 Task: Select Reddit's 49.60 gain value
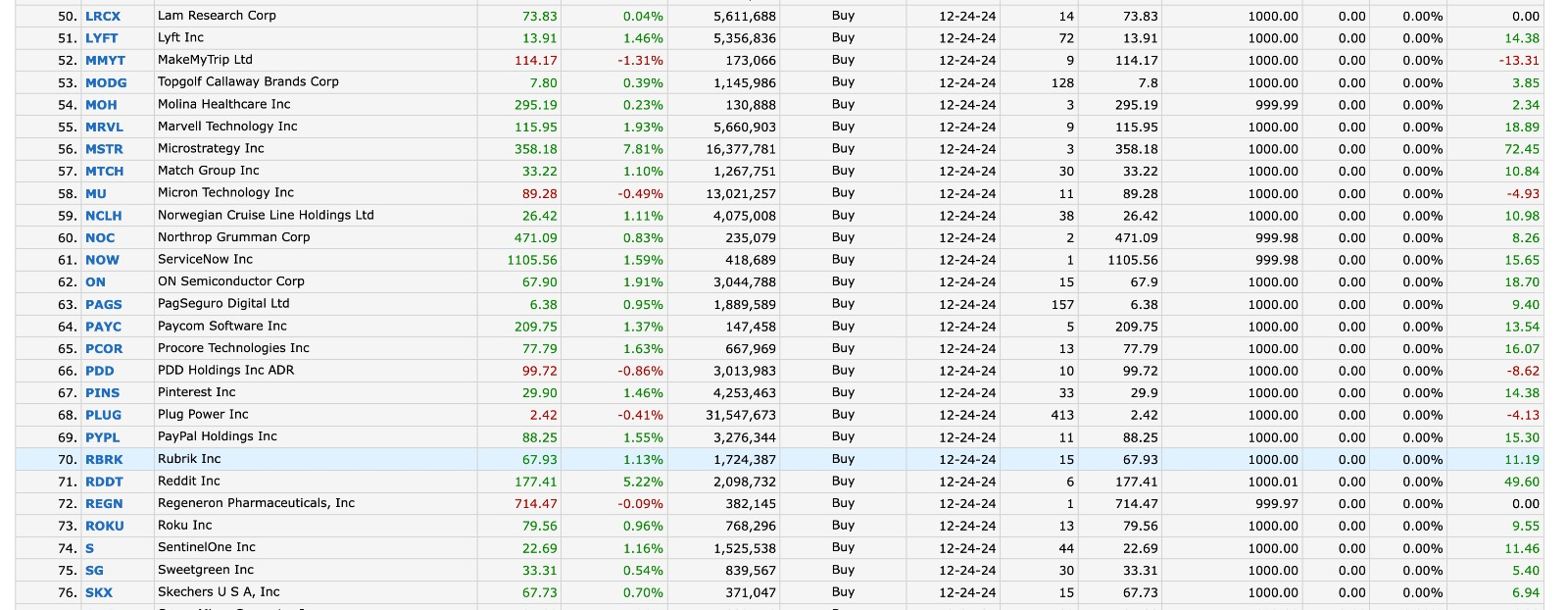[1522, 482]
